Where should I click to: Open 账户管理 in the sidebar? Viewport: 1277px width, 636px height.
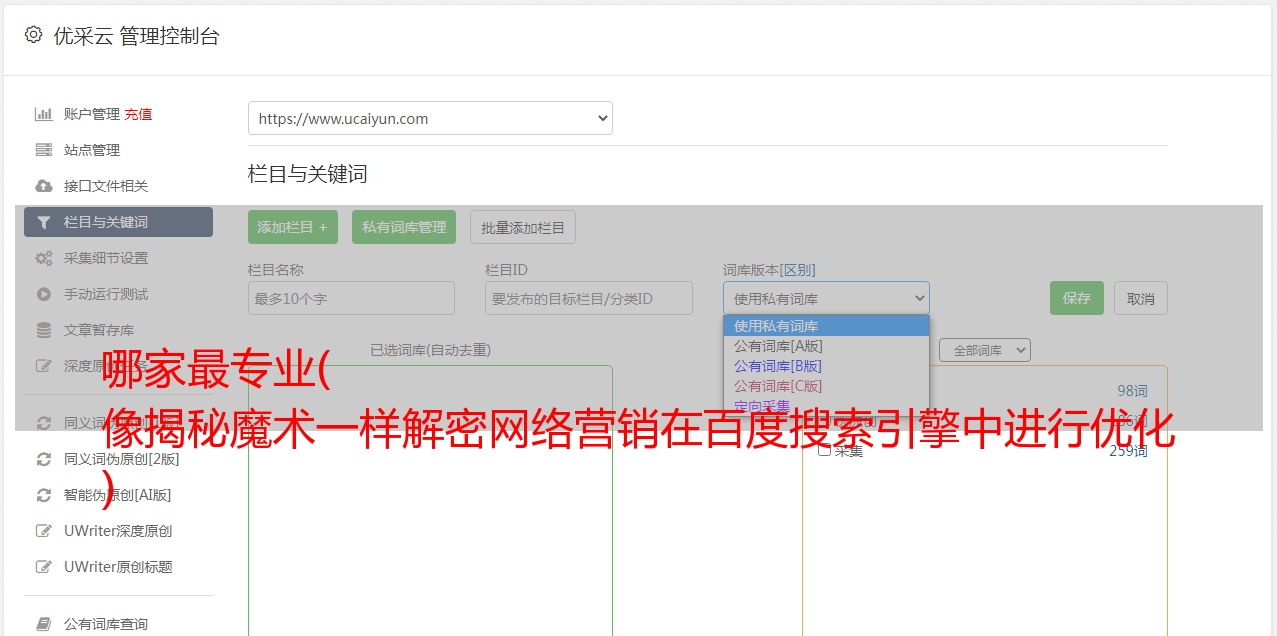point(91,114)
